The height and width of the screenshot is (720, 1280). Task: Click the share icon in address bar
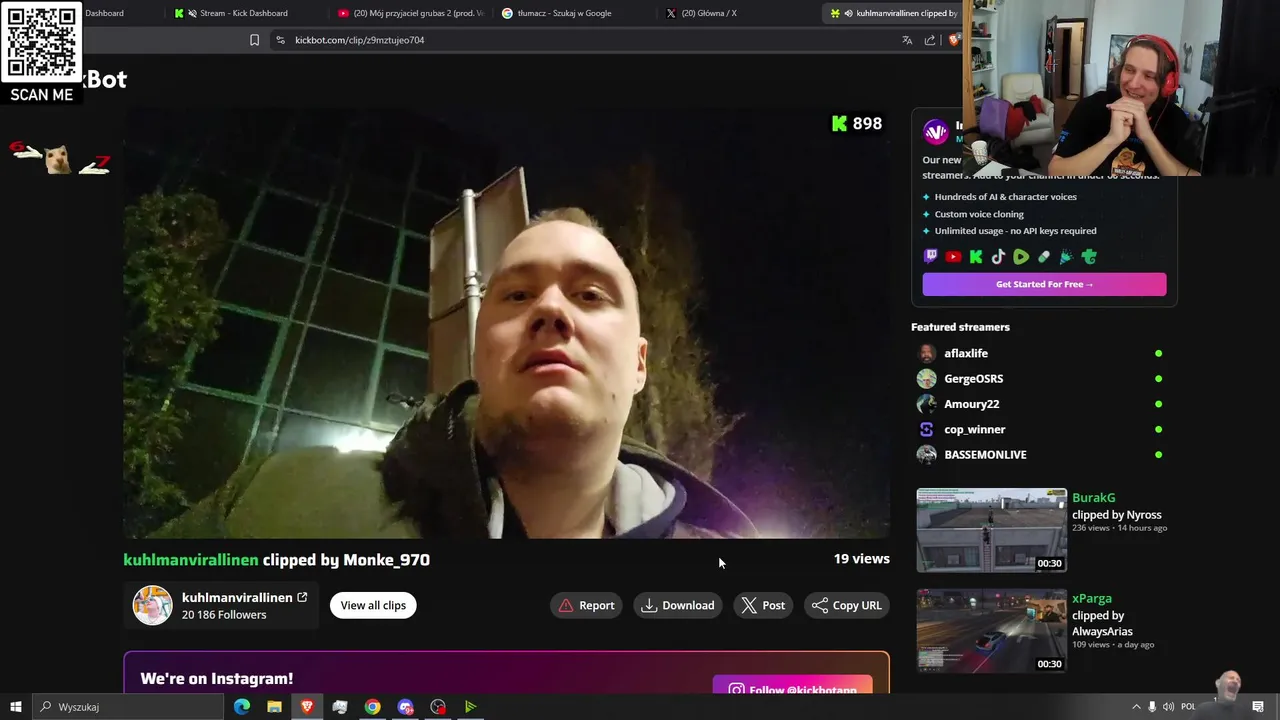tap(930, 40)
